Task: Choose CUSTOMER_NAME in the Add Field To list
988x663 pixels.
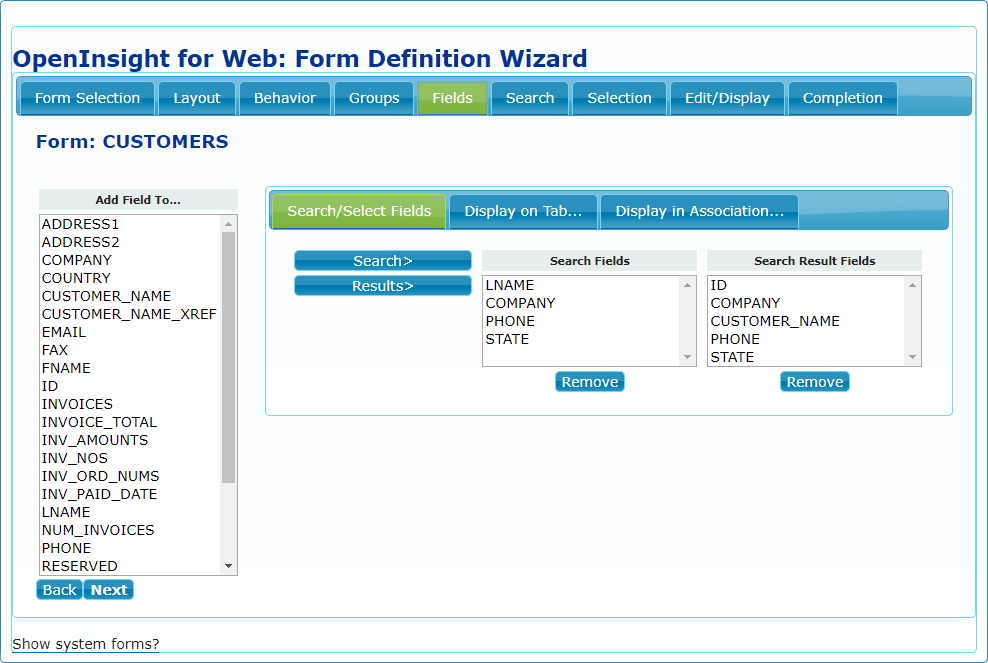Action: (130, 296)
